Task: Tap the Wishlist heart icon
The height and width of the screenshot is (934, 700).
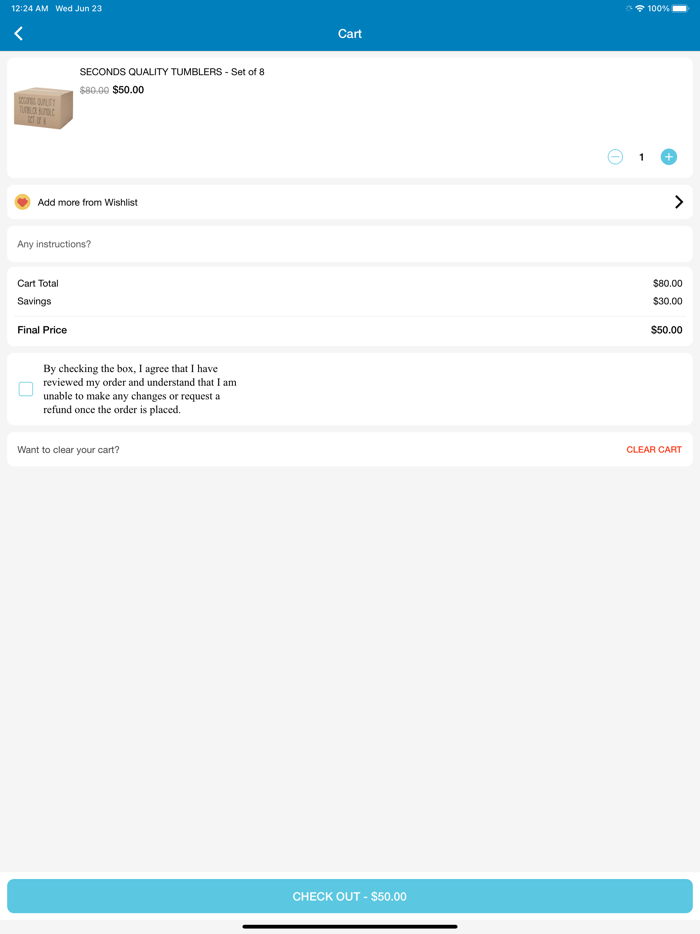Action: click(x=23, y=202)
